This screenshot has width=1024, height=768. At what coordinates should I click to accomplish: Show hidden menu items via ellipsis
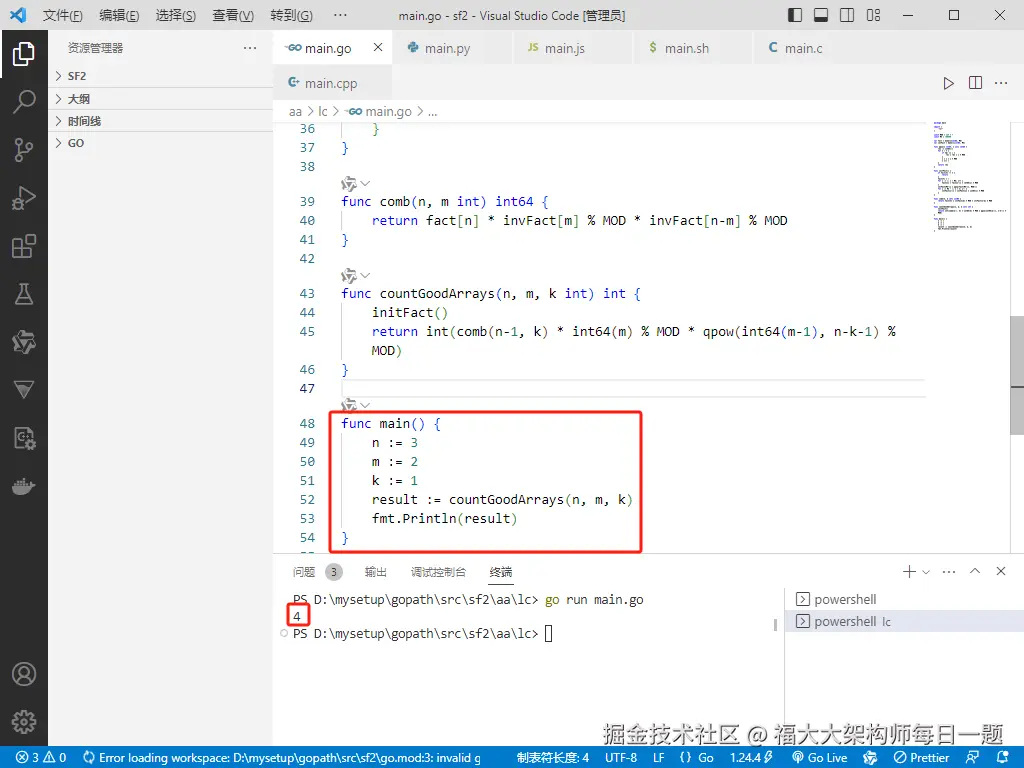click(340, 15)
